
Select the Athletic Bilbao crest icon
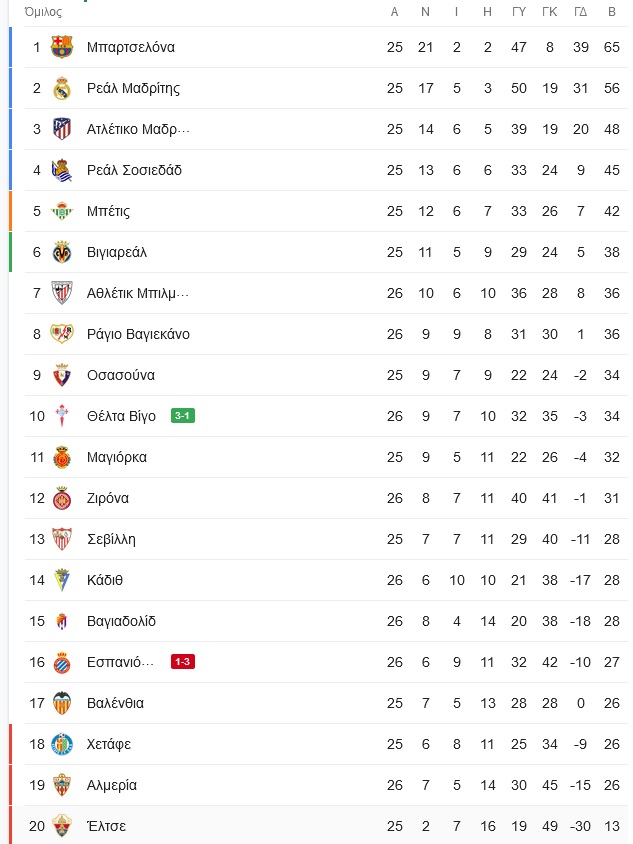[62, 293]
